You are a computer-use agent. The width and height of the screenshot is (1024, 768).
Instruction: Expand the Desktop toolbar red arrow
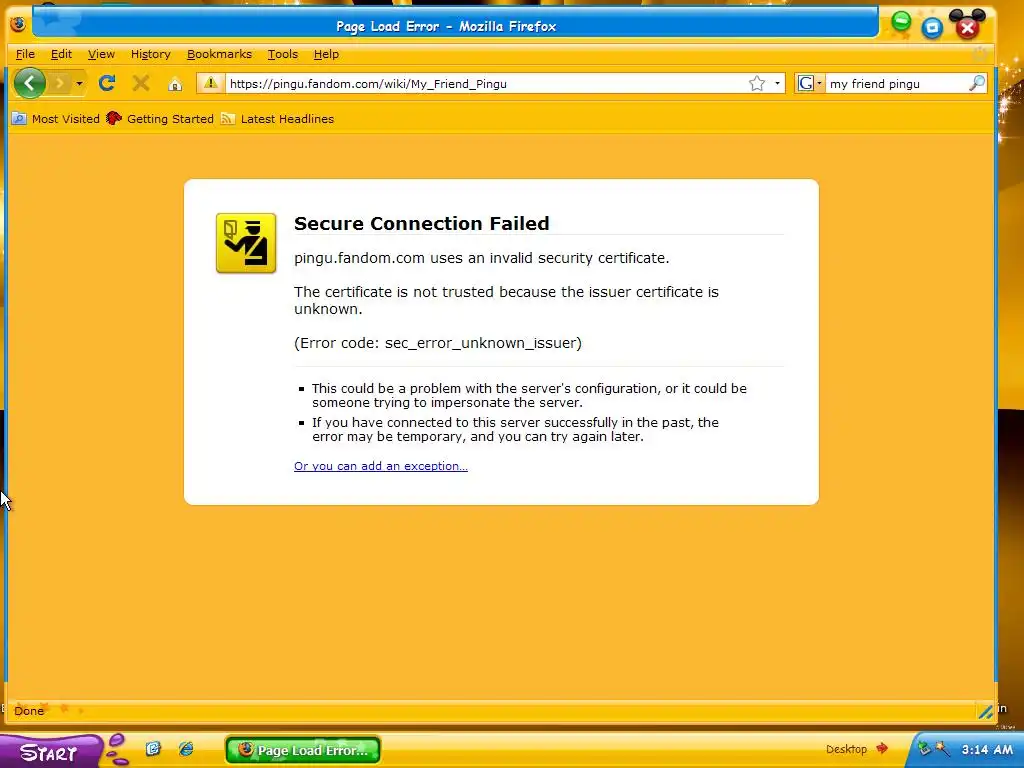[882, 748]
